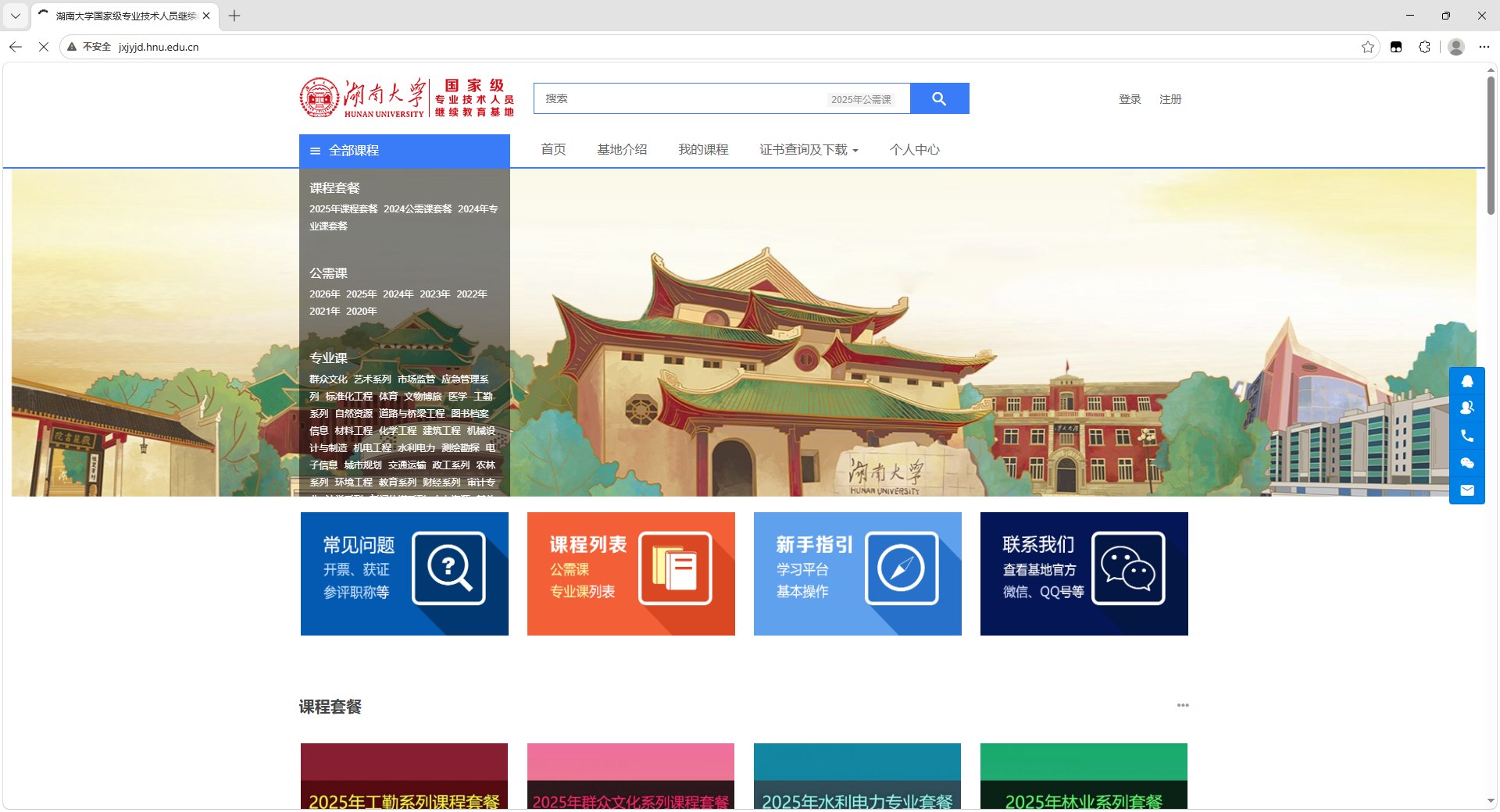This screenshot has height=812, width=1500.
Task: Open the 2025年课程套餐 sidebar link
Action: pyautogui.click(x=343, y=209)
